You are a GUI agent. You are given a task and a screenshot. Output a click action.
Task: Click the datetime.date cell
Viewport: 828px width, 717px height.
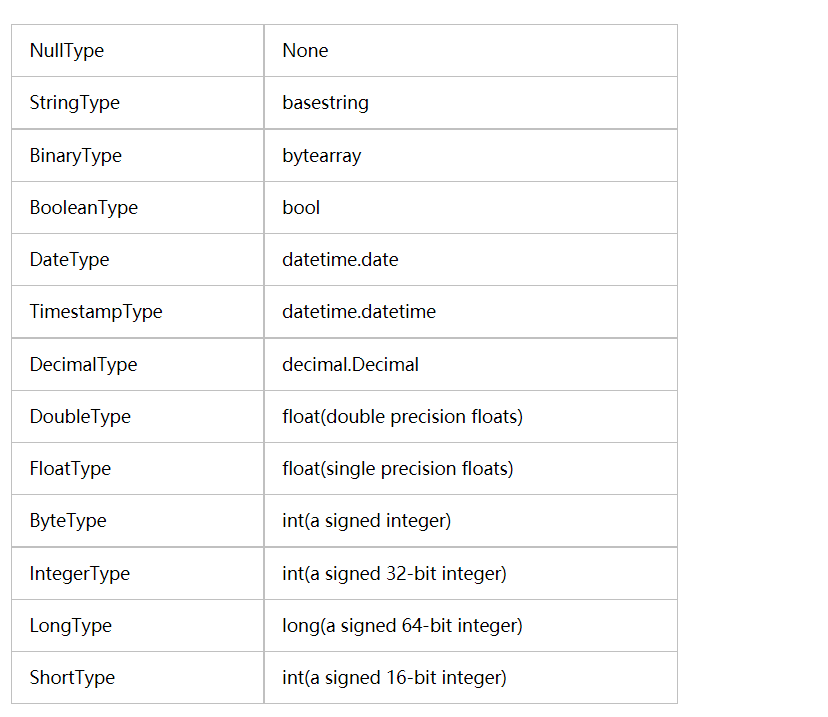click(x=471, y=260)
